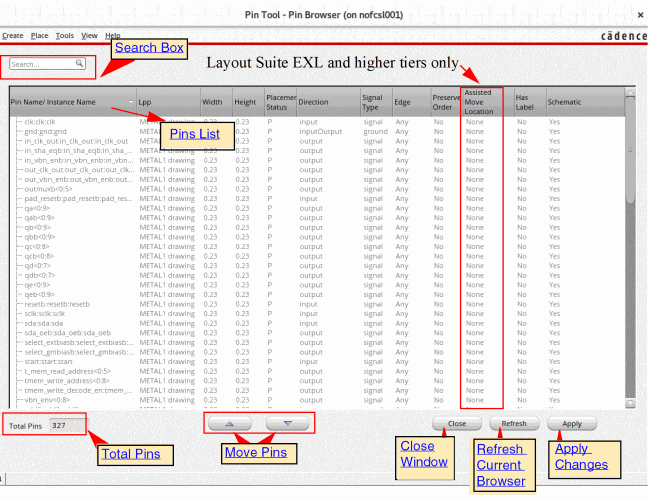Click the Lpp column header
Viewport: 648px width, 499px height.
[x=168, y=102]
